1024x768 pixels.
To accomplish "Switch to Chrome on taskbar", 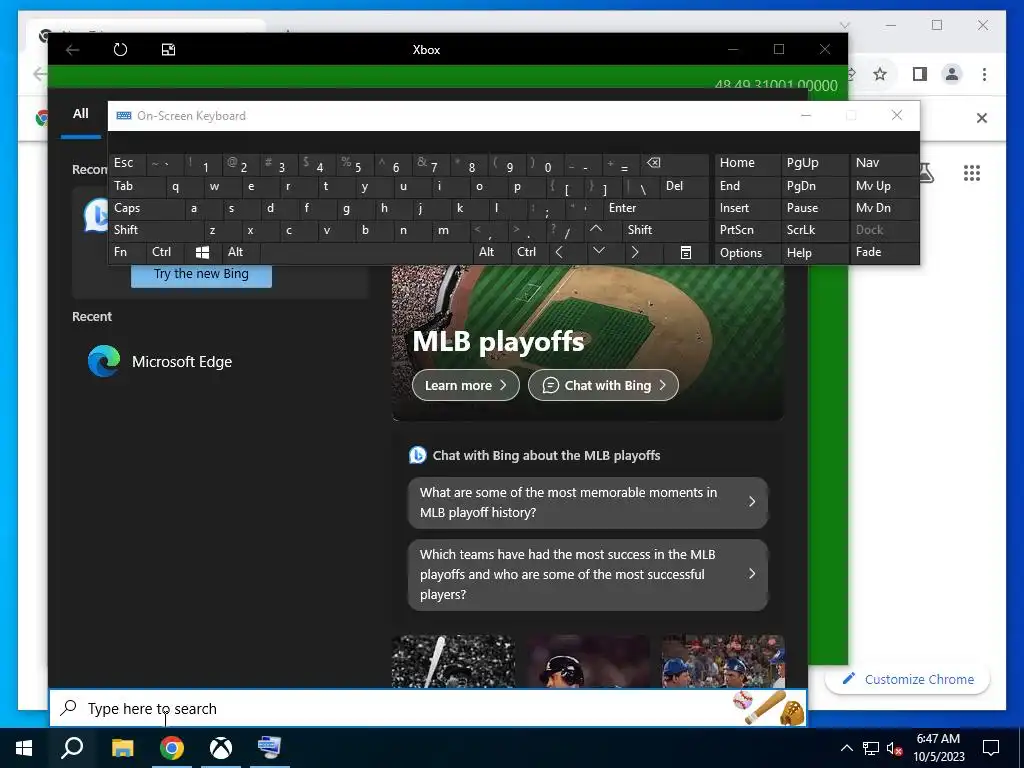I will pos(172,748).
